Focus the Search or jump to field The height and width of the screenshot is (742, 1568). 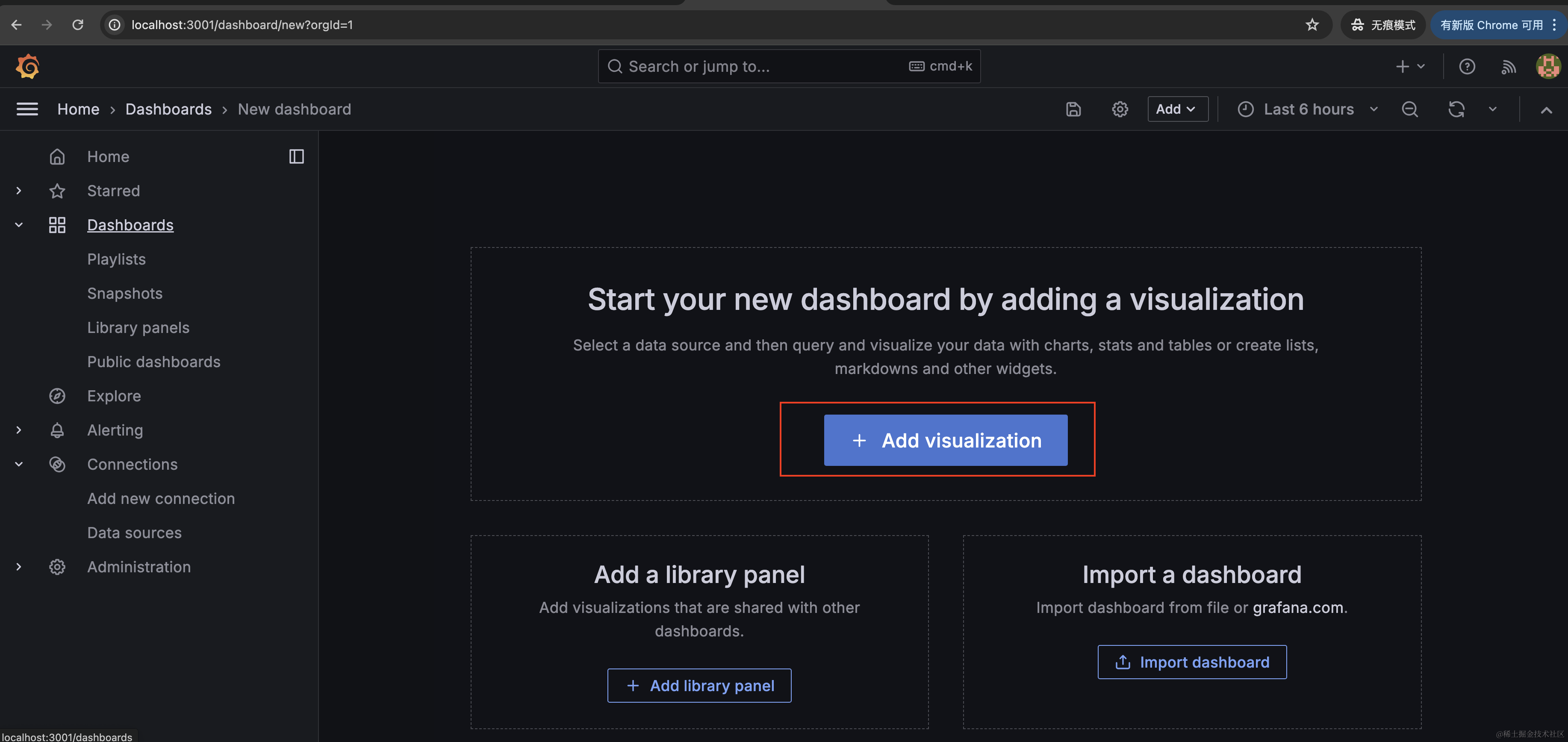[x=761, y=66]
